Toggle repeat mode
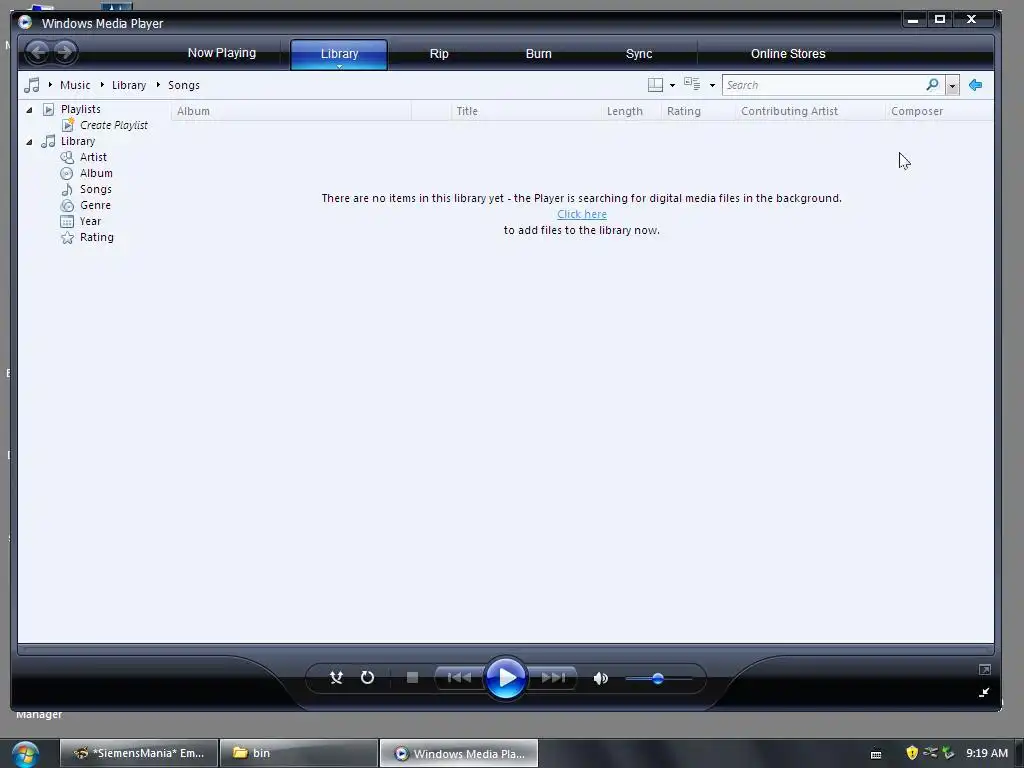The width and height of the screenshot is (1024, 768). tap(368, 678)
